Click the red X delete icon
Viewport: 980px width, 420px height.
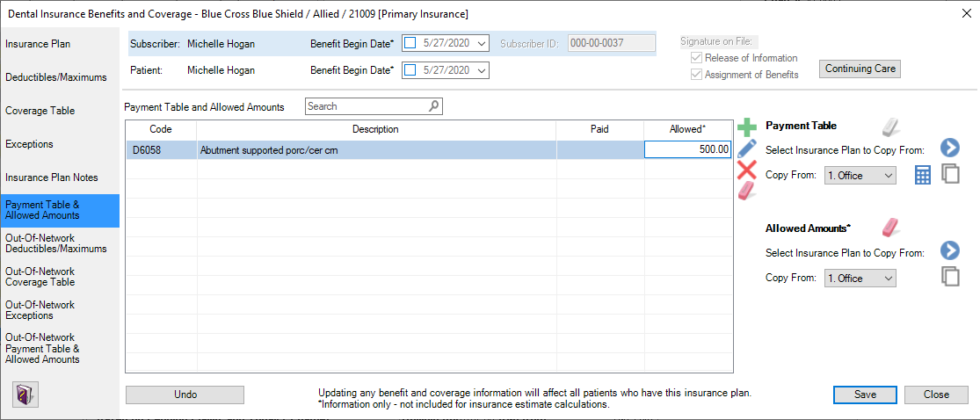[x=747, y=169]
